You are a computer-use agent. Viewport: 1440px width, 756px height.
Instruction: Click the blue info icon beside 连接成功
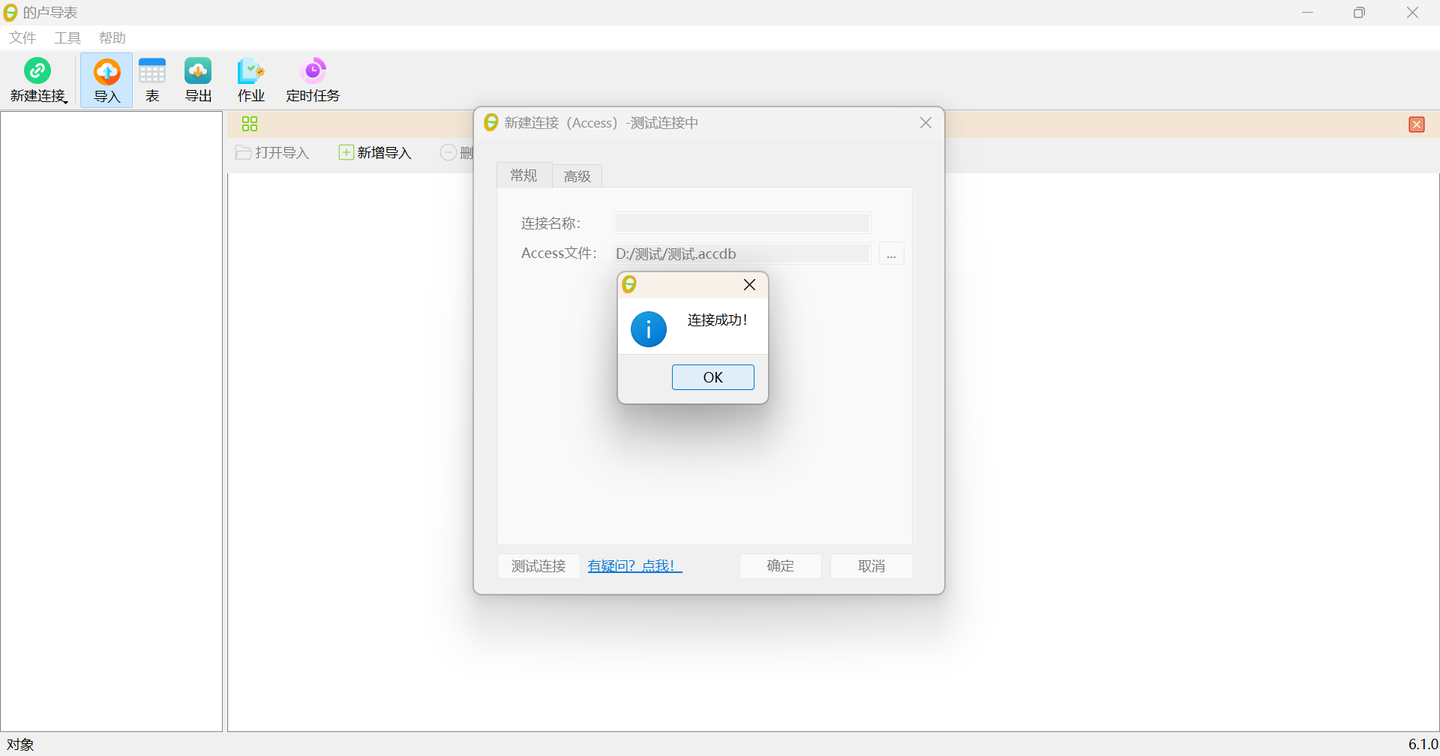point(648,328)
